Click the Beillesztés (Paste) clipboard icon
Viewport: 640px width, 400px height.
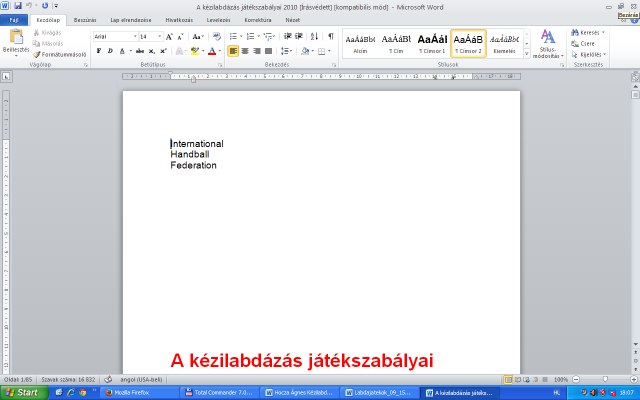pos(16,37)
